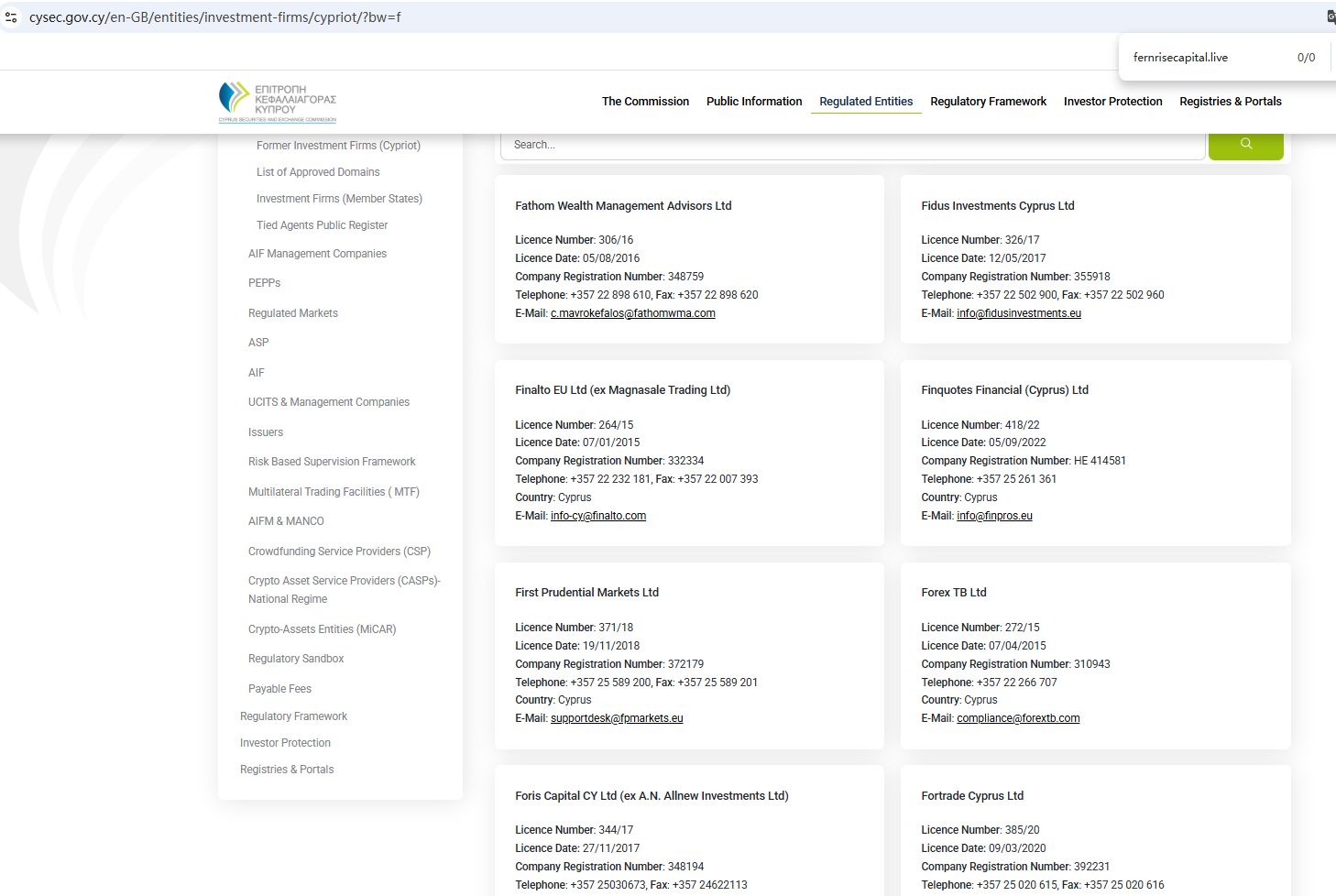Open Finalto EU Ltd firm entry
This screenshot has width=1336, height=896.
click(622, 390)
